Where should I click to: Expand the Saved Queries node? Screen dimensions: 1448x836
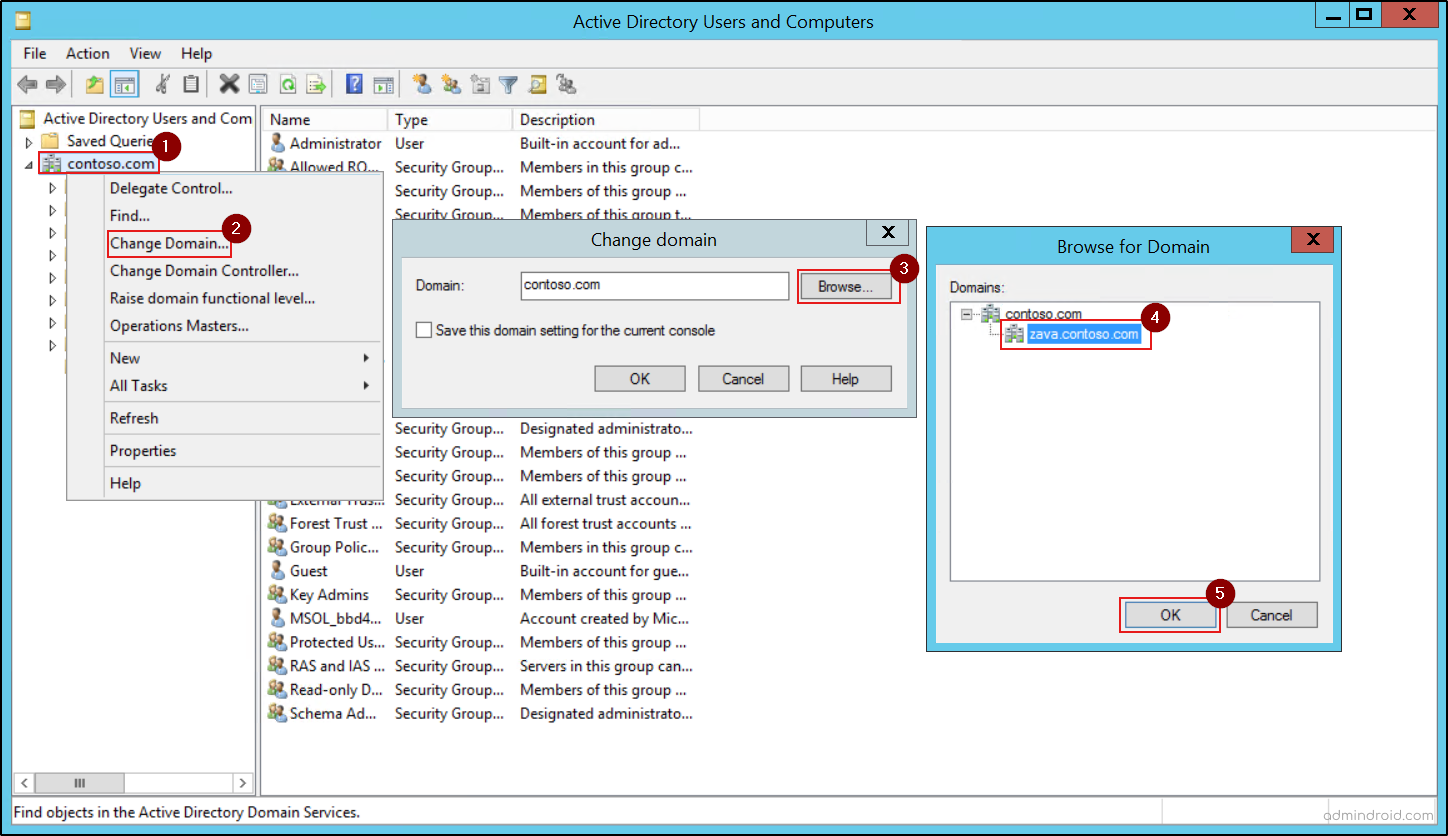click(29, 140)
